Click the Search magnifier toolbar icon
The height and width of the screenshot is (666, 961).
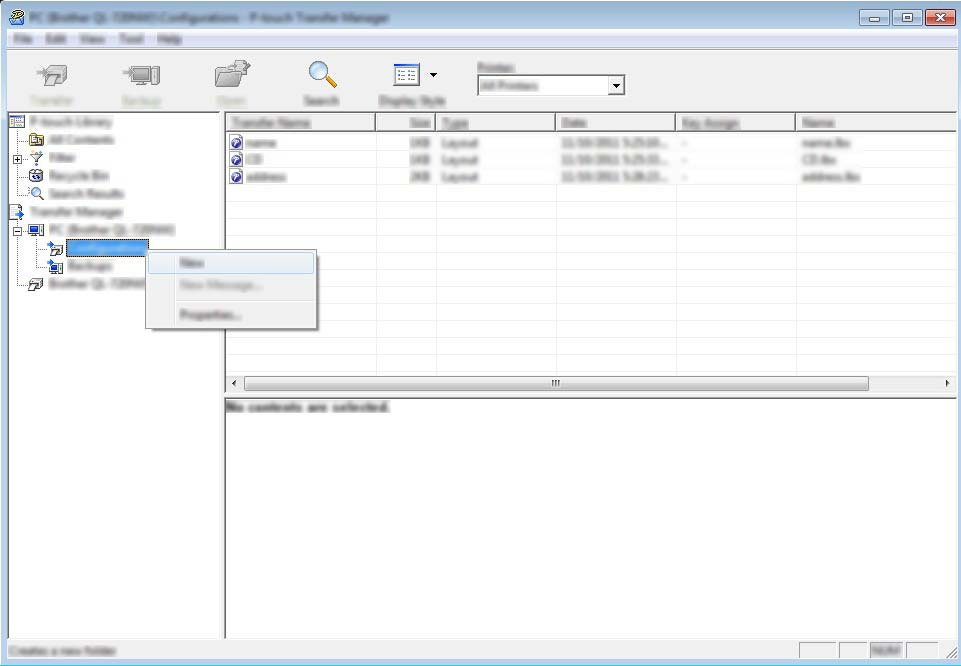click(322, 75)
